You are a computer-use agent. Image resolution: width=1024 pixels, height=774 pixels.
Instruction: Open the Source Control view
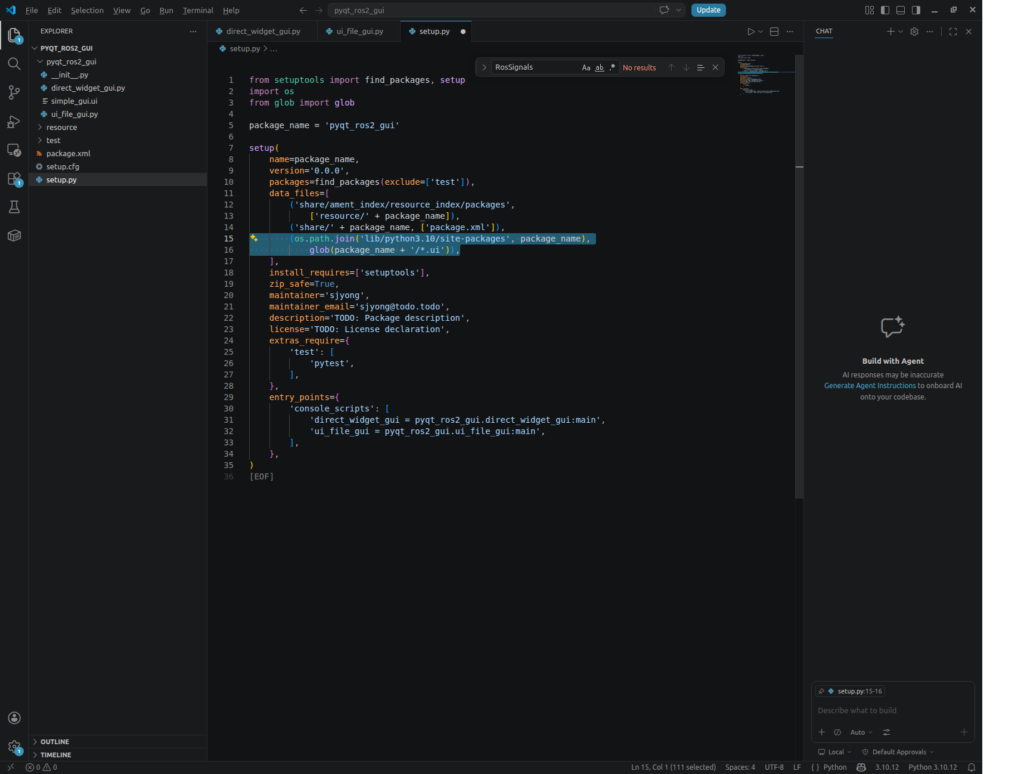tap(14, 92)
